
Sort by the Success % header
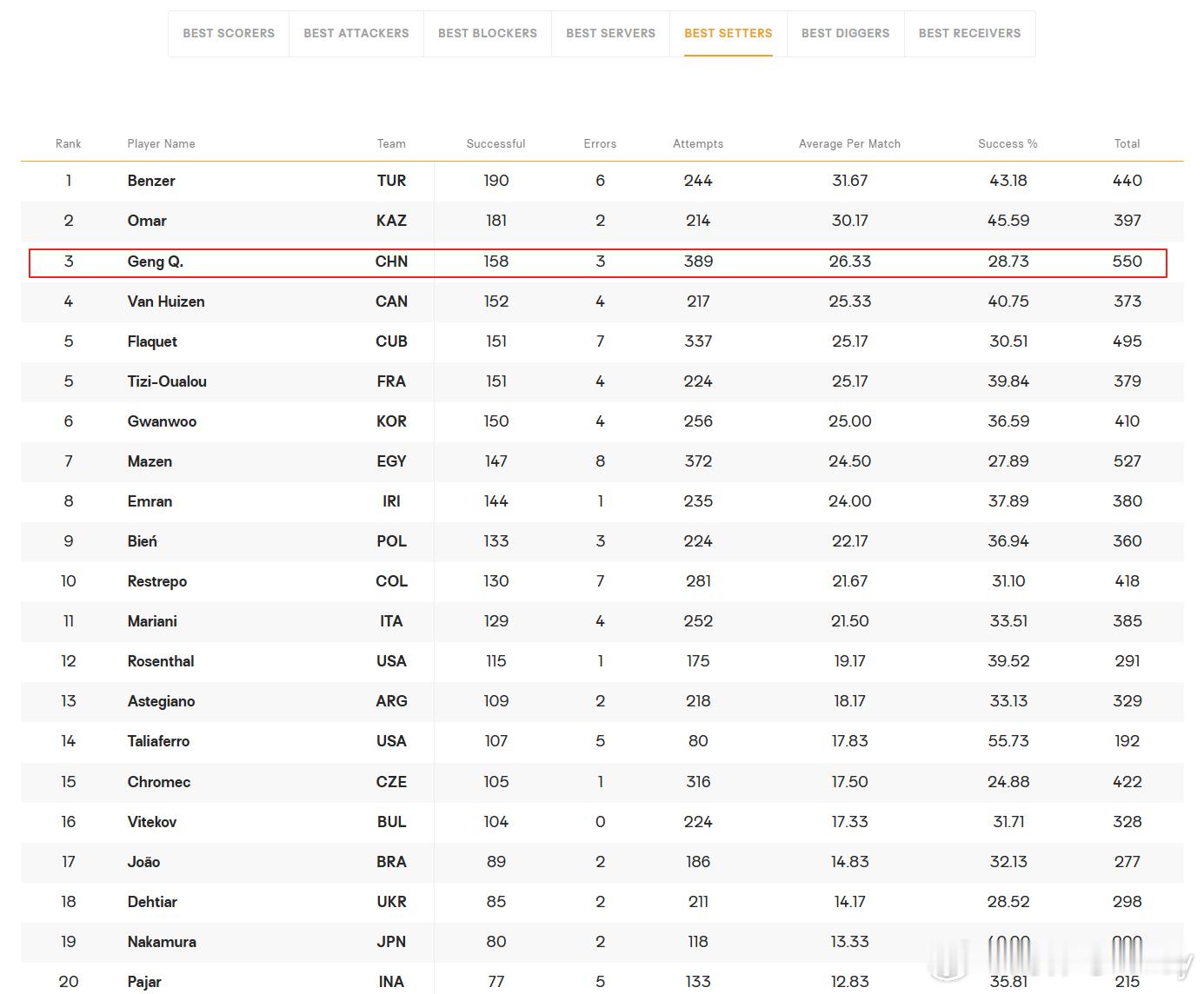tap(1008, 143)
